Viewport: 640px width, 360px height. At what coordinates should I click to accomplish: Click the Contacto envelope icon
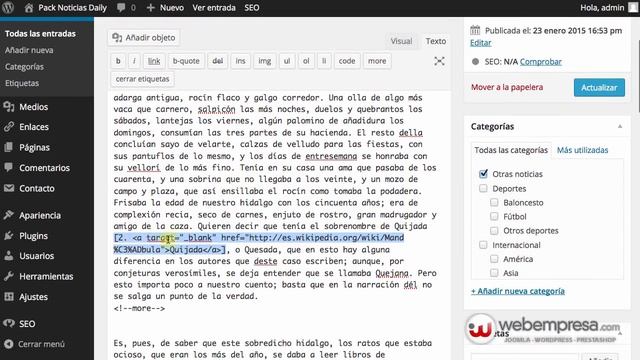point(9,188)
